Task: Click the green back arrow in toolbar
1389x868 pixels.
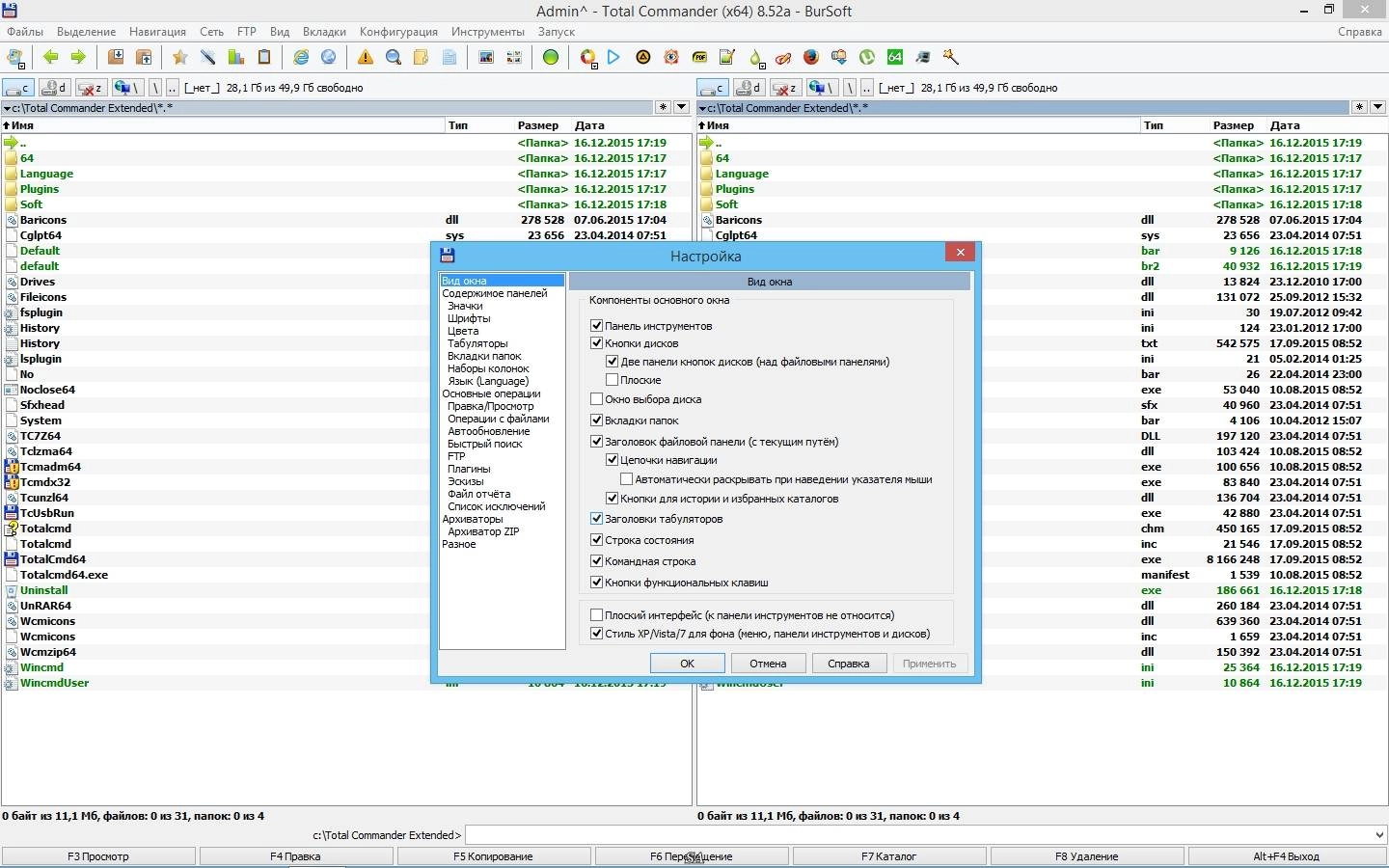Action: pos(51,57)
